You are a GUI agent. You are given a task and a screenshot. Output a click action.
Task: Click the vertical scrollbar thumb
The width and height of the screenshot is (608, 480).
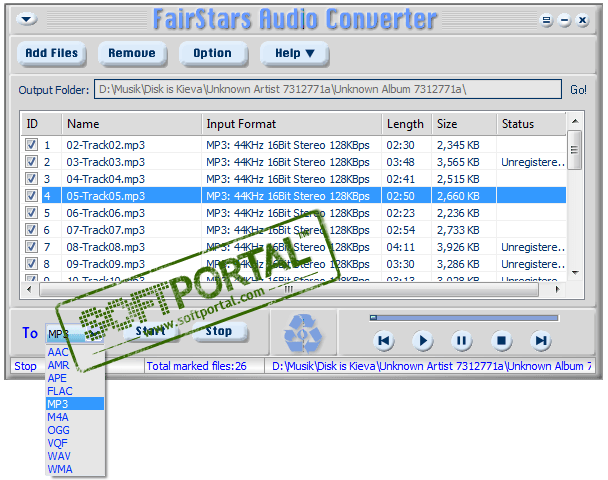point(575,150)
